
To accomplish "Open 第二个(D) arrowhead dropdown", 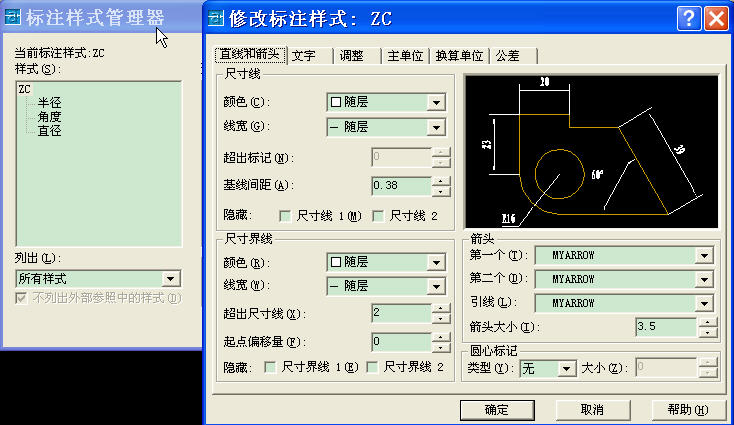I will click(x=704, y=279).
